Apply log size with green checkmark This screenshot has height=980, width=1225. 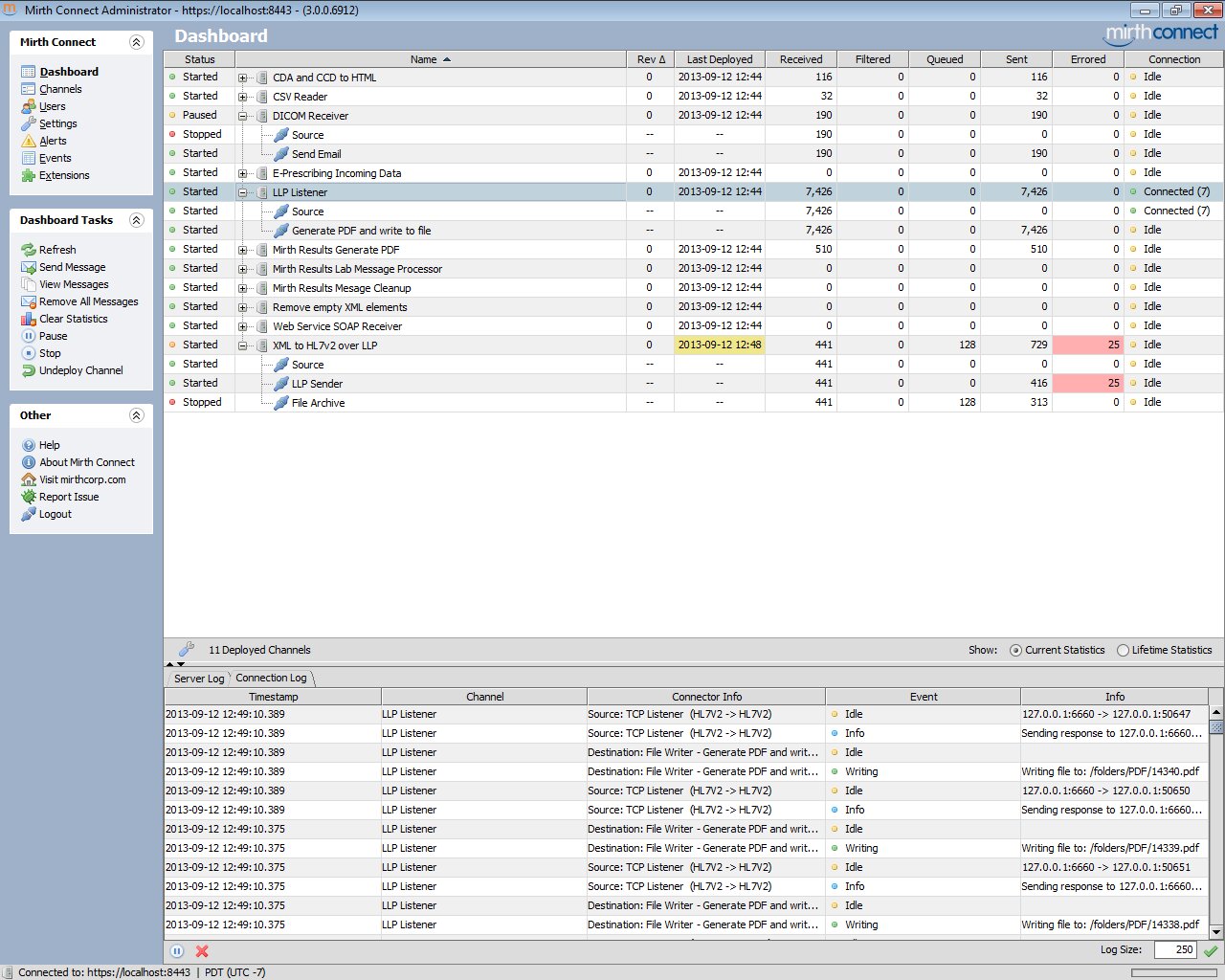[1211, 950]
